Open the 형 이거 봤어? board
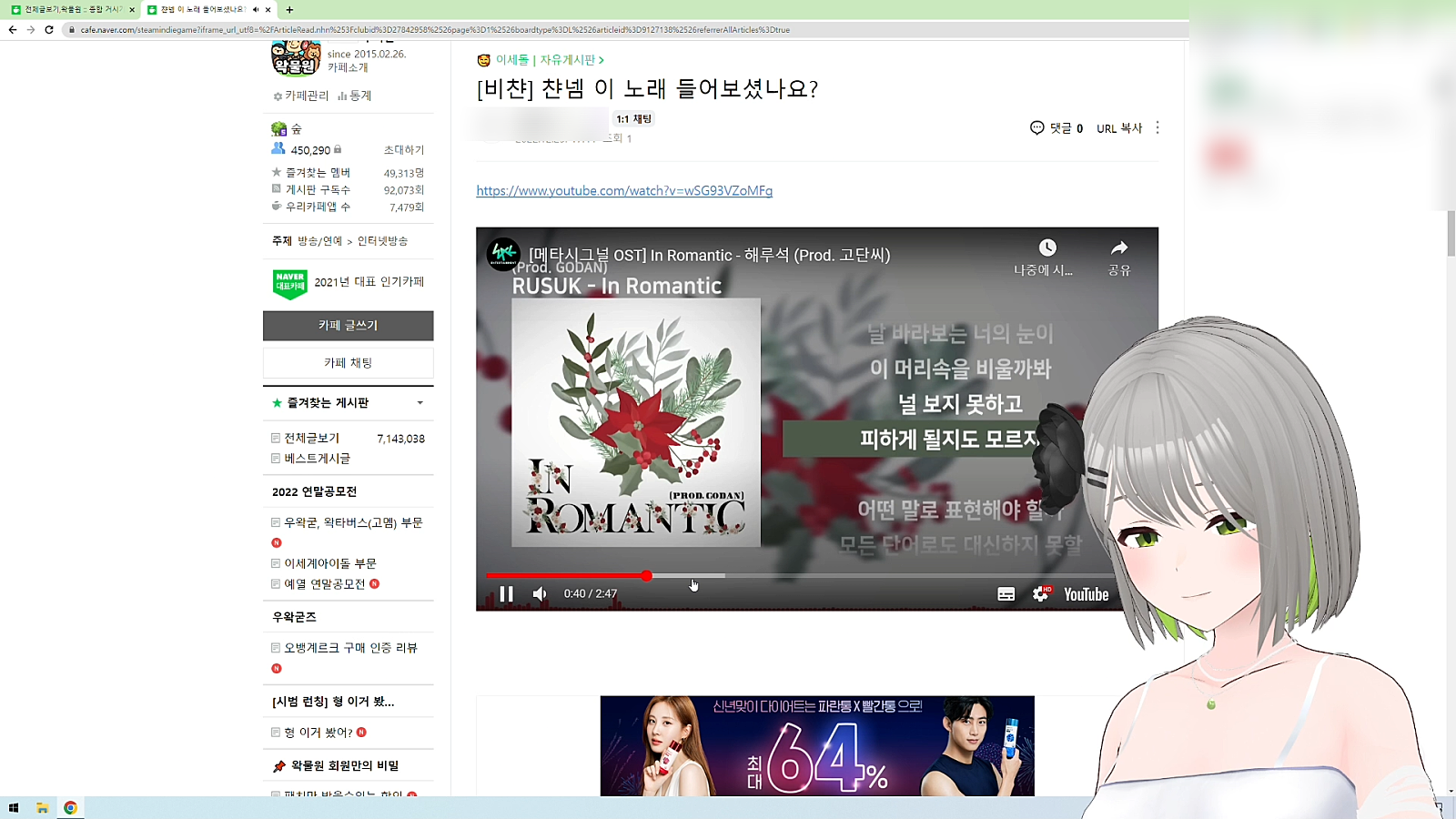Image resolution: width=1456 pixels, height=819 pixels. (x=318, y=733)
